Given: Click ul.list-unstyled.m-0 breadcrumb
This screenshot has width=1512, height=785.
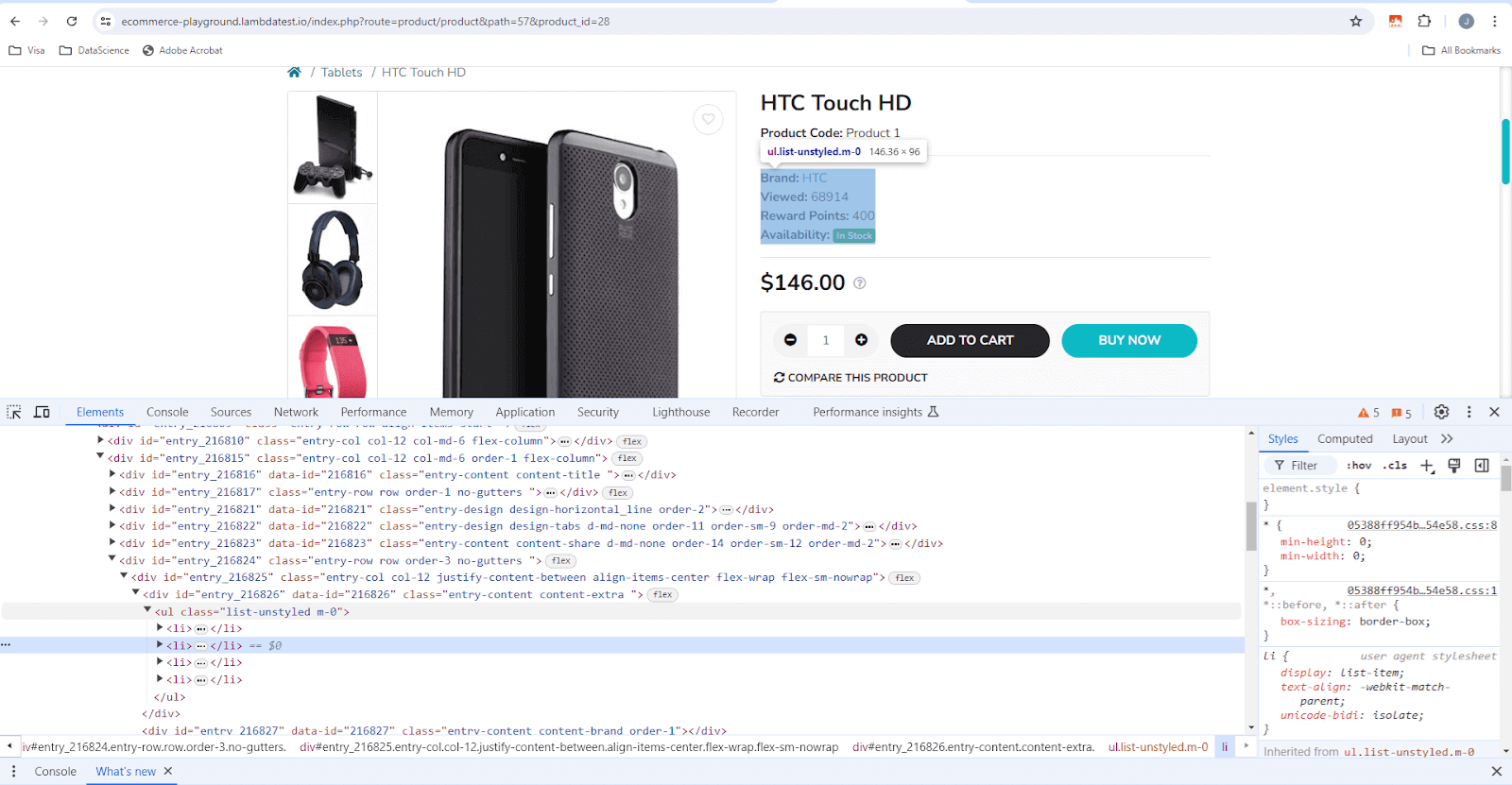Looking at the screenshot, I should click(x=1158, y=747).
